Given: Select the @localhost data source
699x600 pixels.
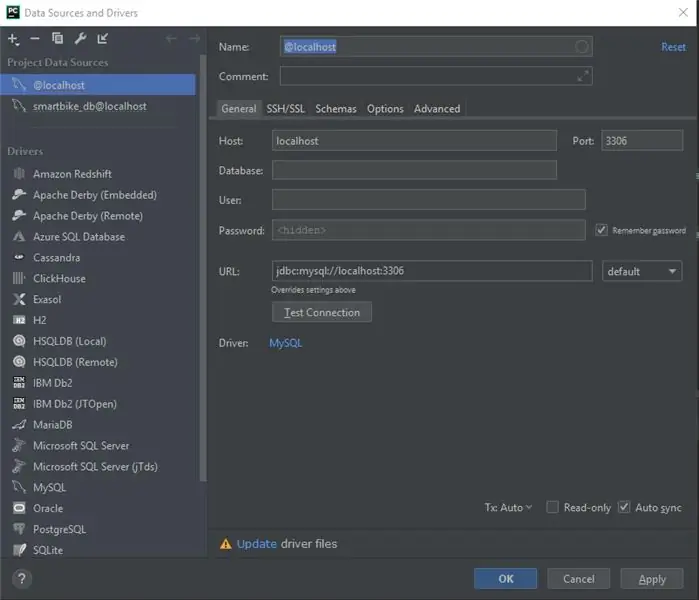Looking at the screenshot, I should coord(98,85).
